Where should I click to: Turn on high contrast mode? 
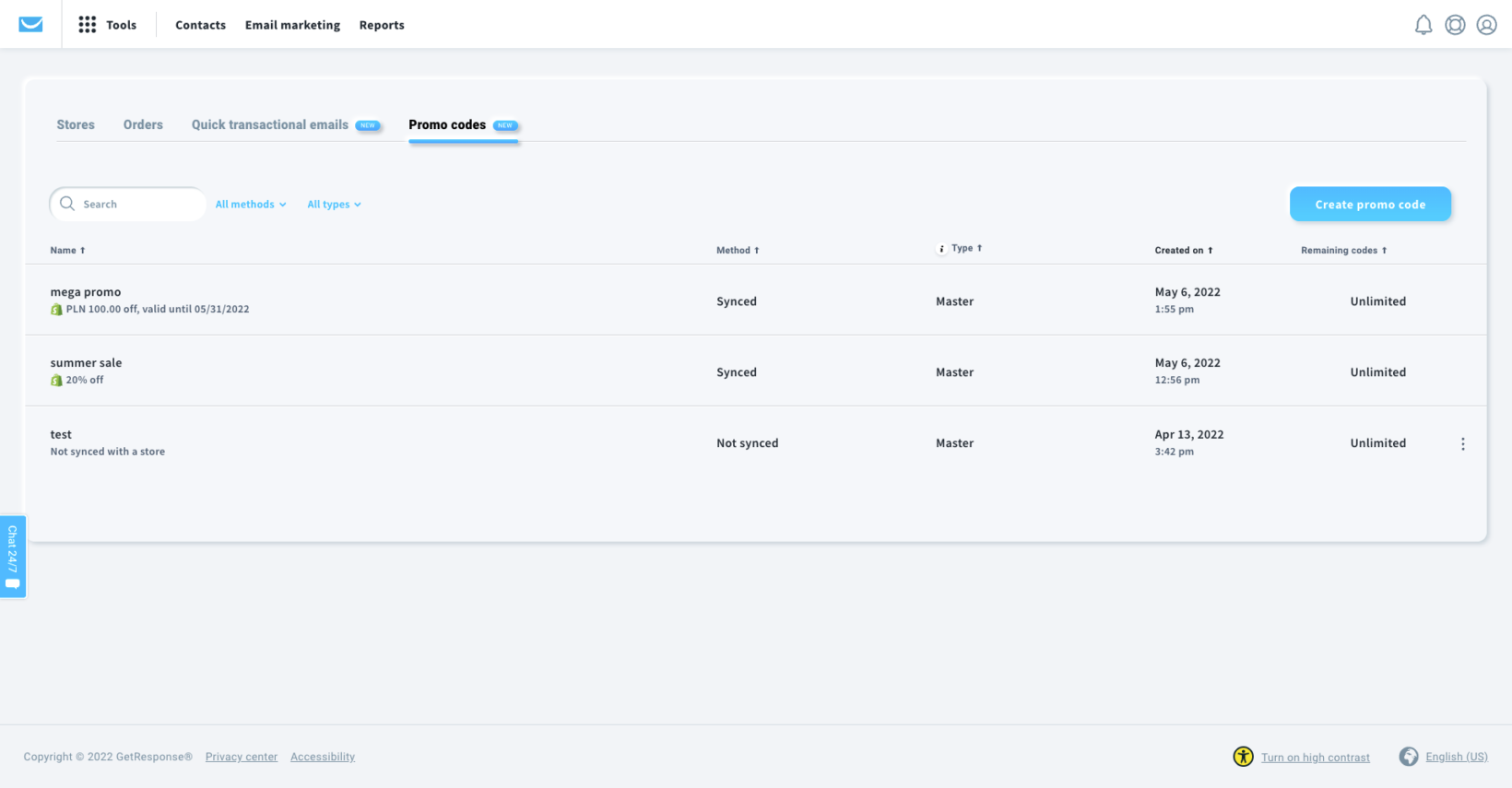[x=1315, y=758]
